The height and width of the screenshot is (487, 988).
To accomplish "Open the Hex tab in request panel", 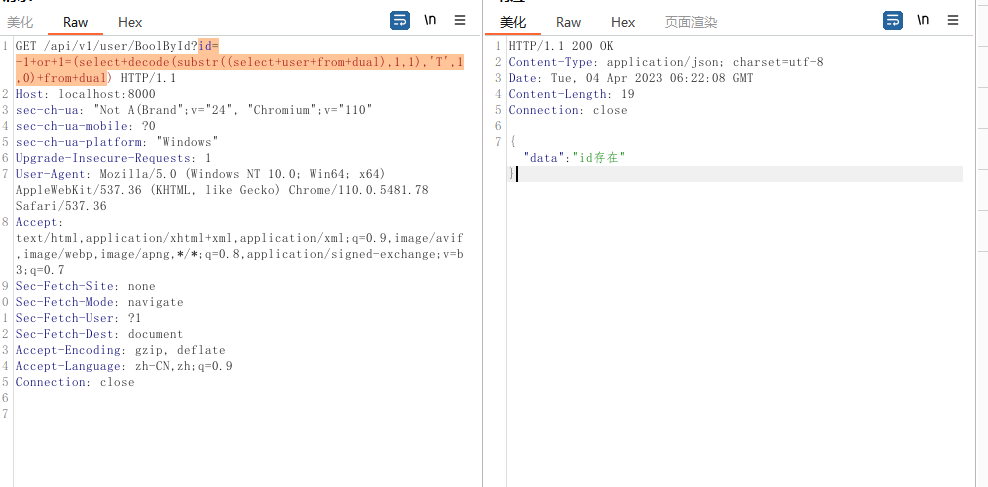I will [130, 22].
